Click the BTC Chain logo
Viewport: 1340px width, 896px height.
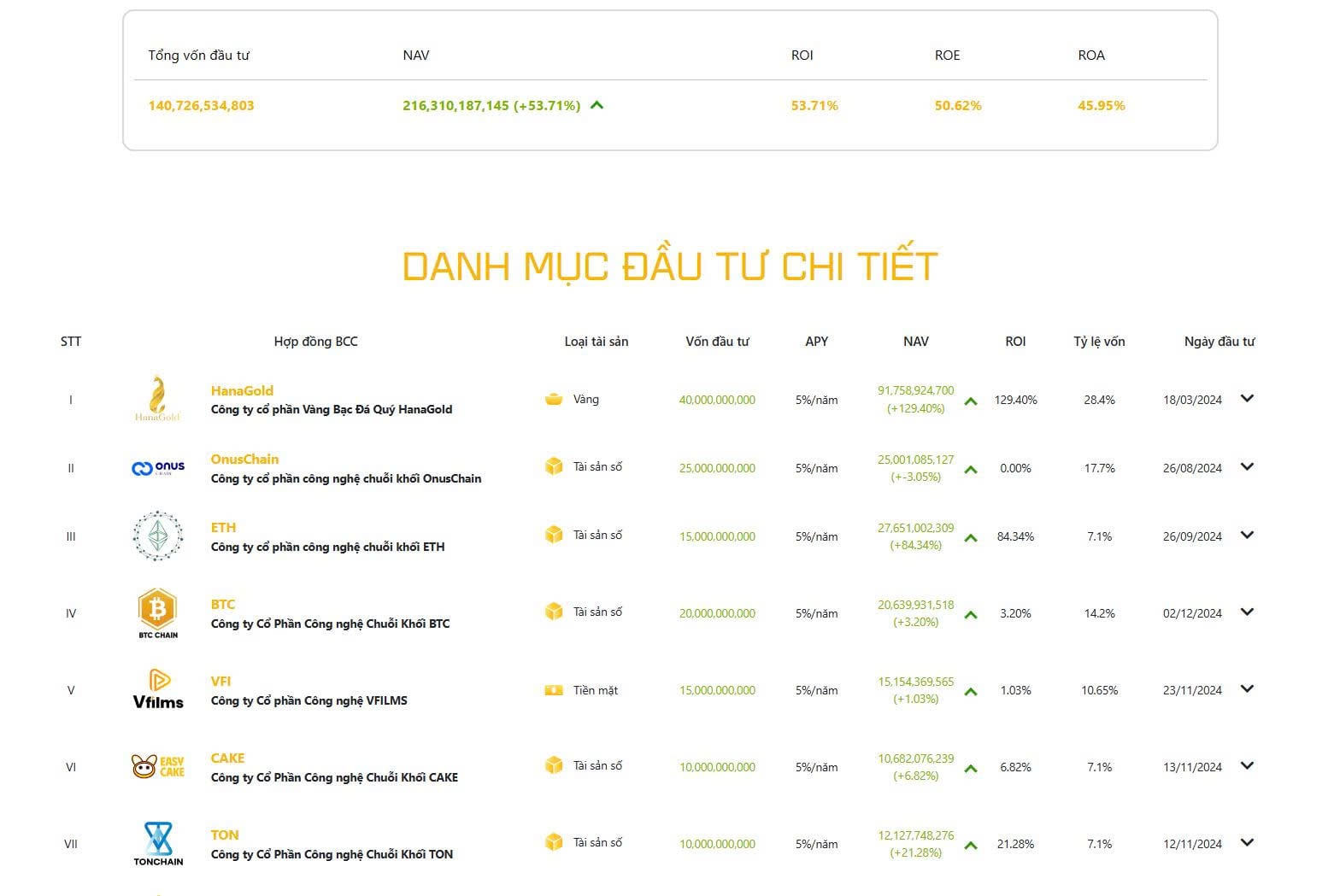click(158, 612)
